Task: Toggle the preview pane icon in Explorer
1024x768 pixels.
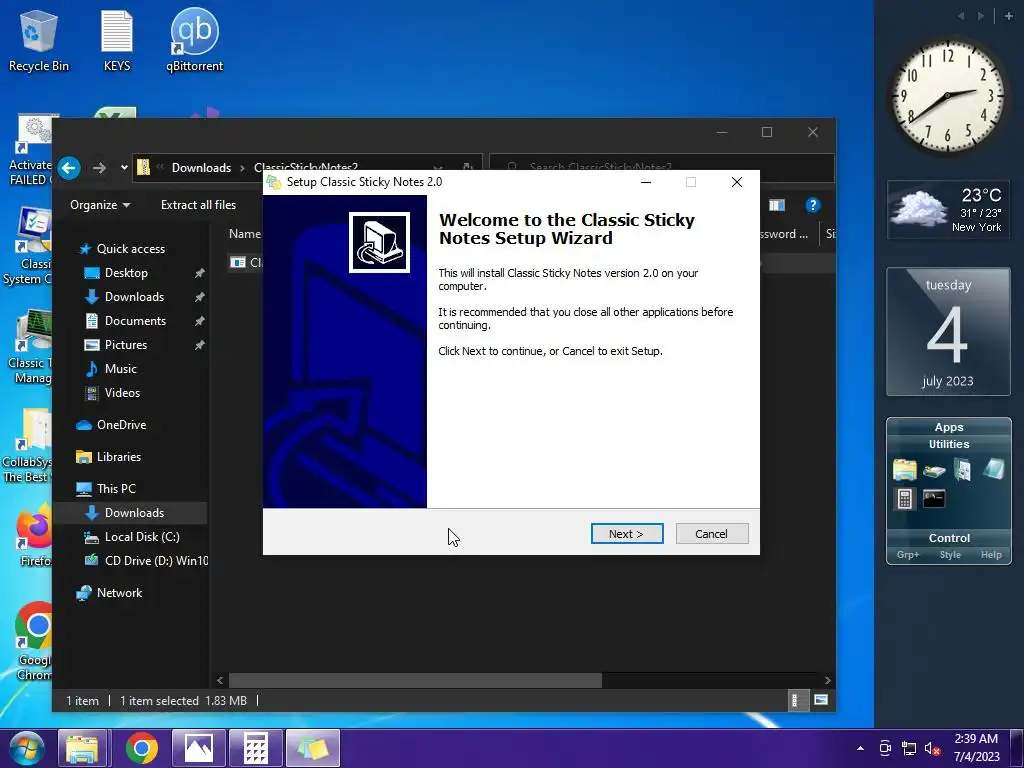Action: (x=776, y=205)
